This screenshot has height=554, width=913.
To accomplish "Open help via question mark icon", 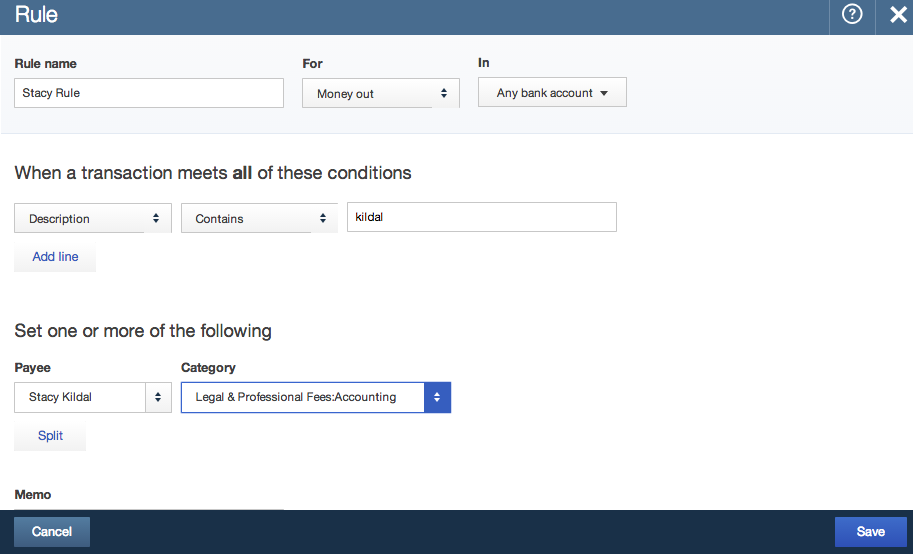I will [852, 14].
